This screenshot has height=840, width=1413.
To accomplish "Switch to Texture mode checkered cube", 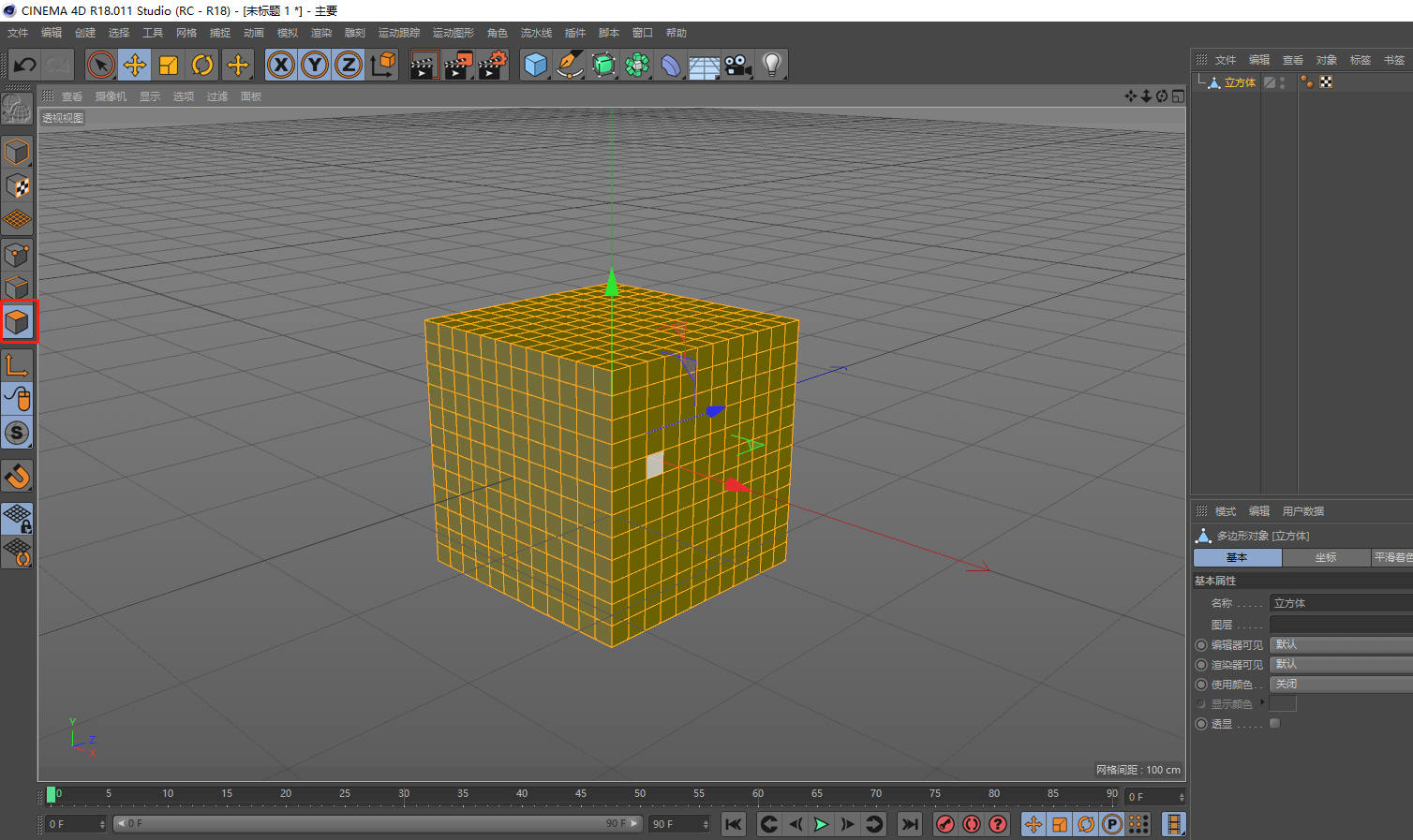I will click(17, 185).
